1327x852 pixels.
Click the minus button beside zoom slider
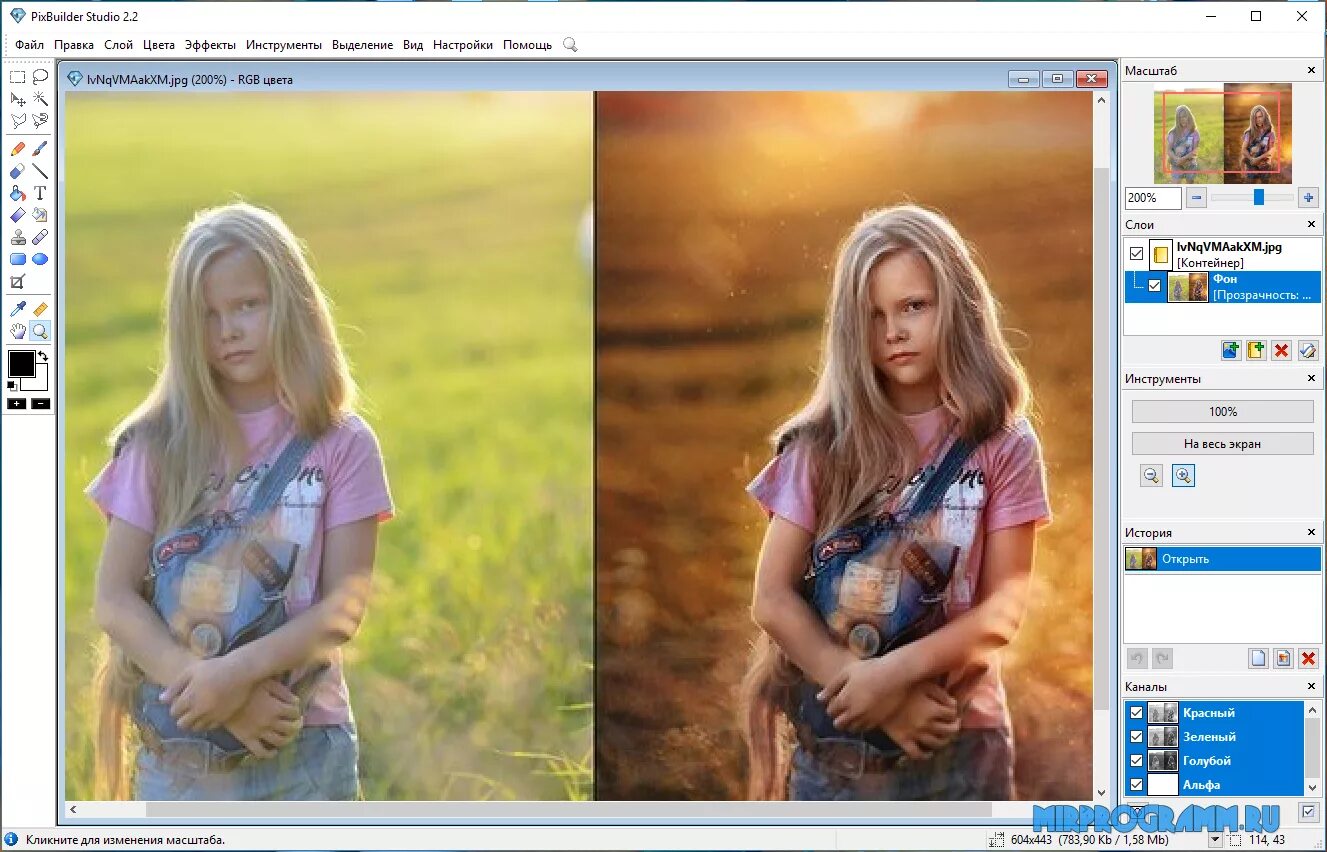click(x=1196, y=198)
